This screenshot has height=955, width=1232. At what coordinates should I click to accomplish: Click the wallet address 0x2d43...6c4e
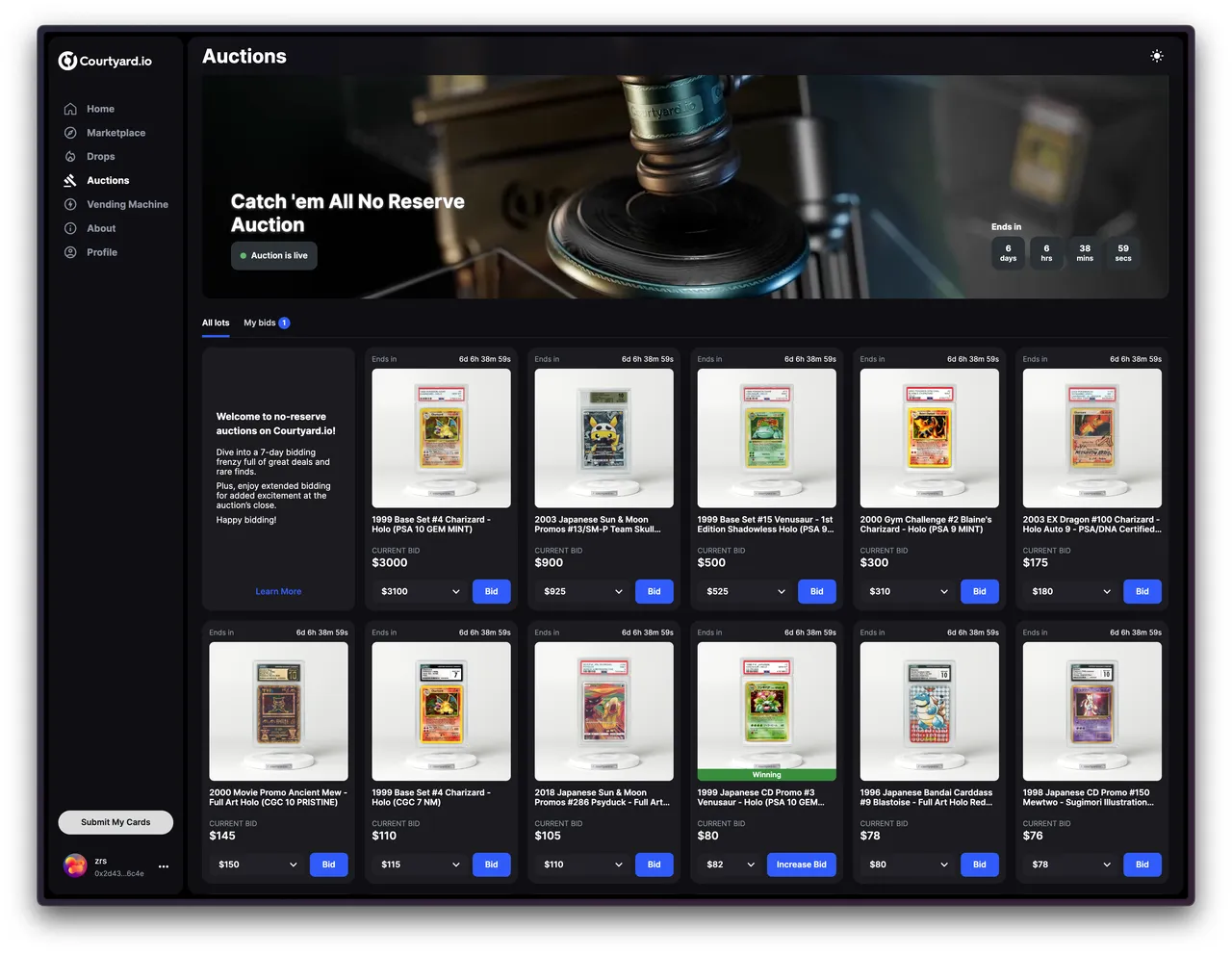[x=119, y=873]
